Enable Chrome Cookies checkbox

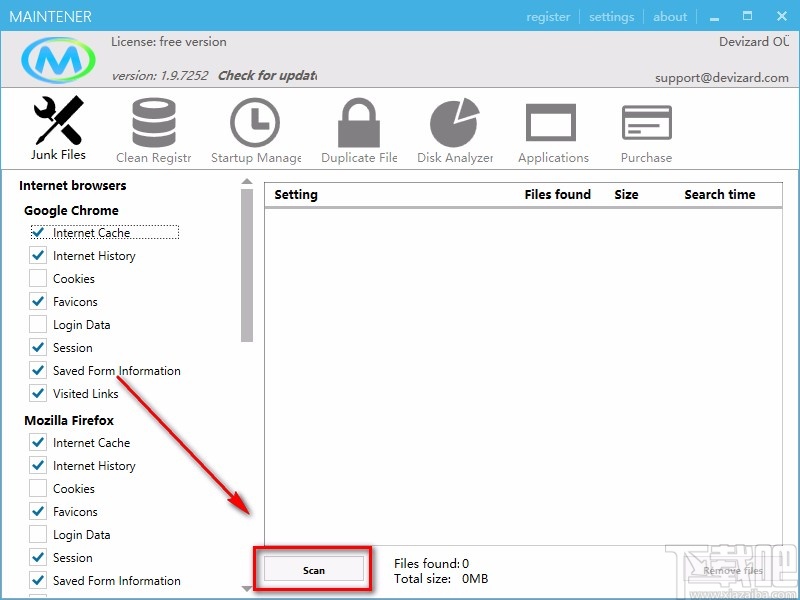[38, 279]
